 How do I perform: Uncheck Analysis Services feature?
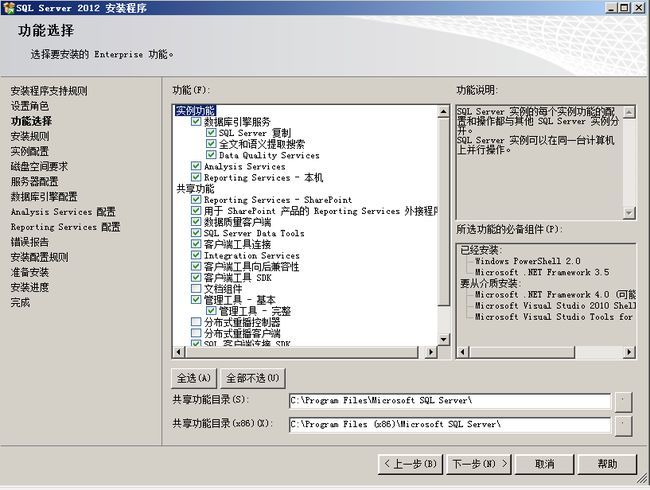click(x=196, y=166)
